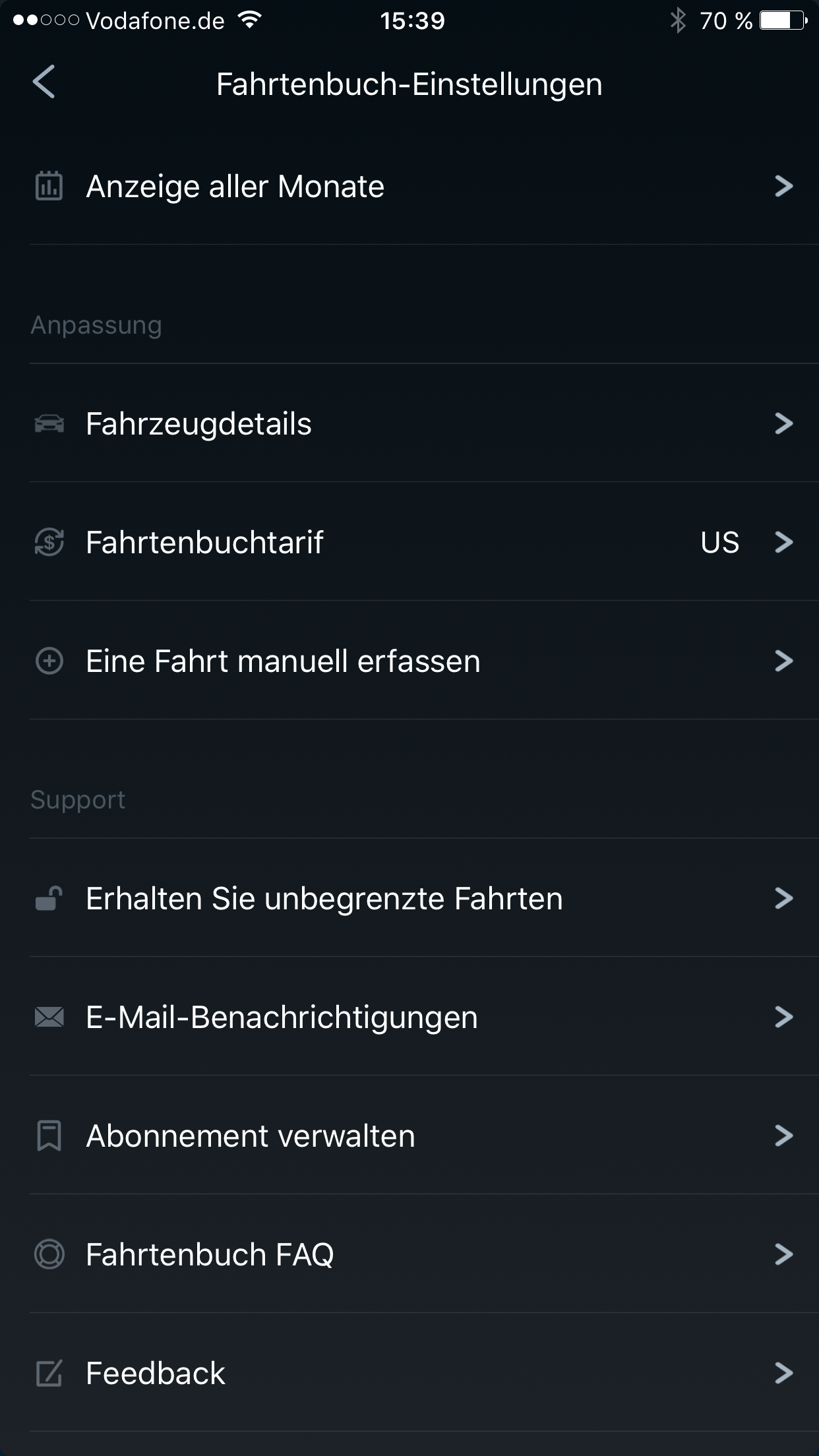The image size is (819, 1456).
Task: Select Erhalten Sie unbegrenzte Fahrten
Action: pos(324,898)
